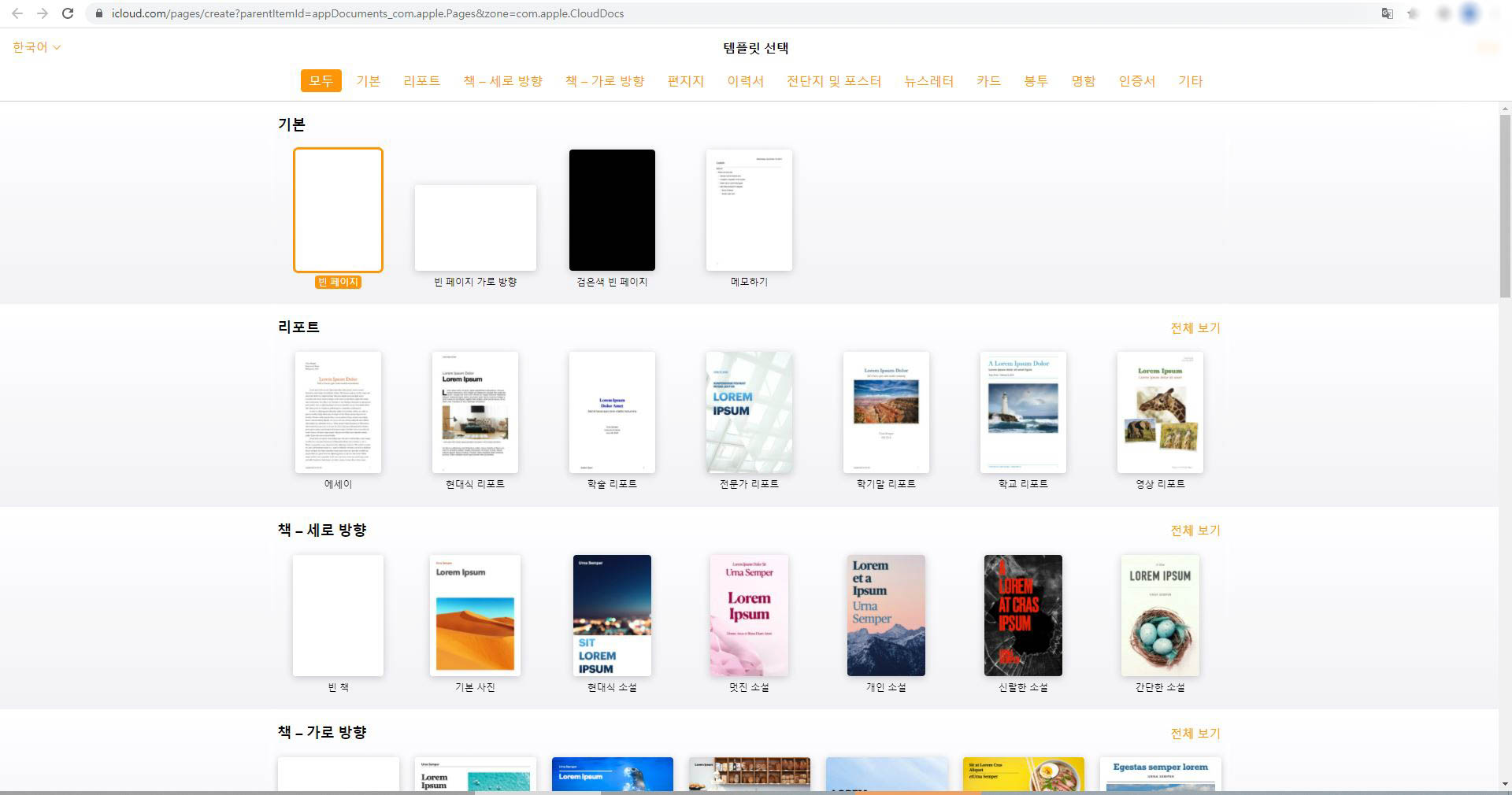
Task: Switch to the 편지지 tab
Action: 685,81
